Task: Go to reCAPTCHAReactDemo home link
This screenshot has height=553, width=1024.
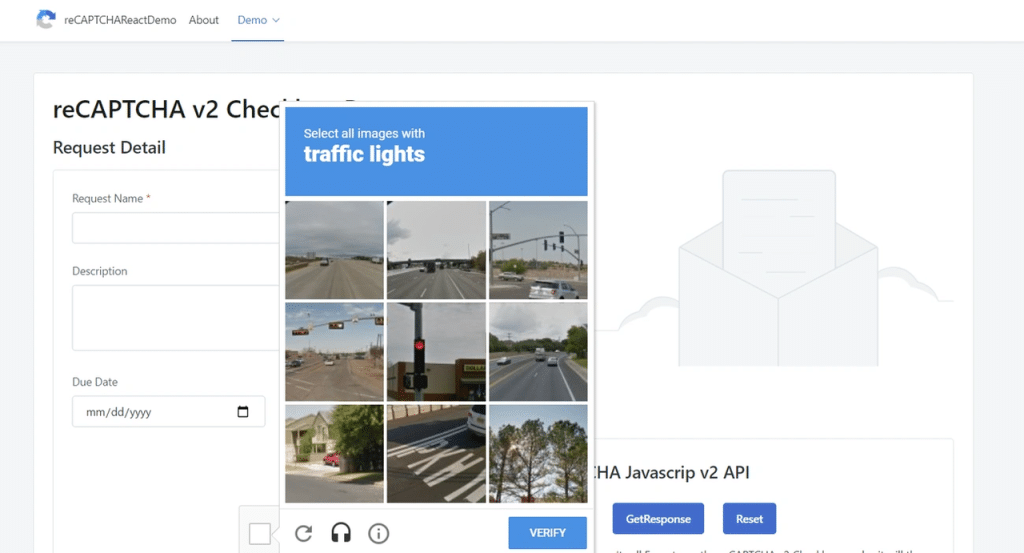Action: (120, 20)
